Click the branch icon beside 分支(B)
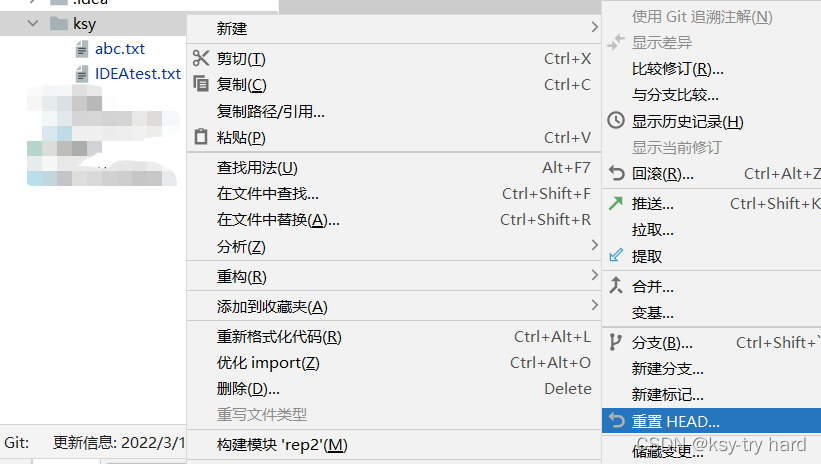This screenshot has height=464, width=821. (x=615, y=343)
